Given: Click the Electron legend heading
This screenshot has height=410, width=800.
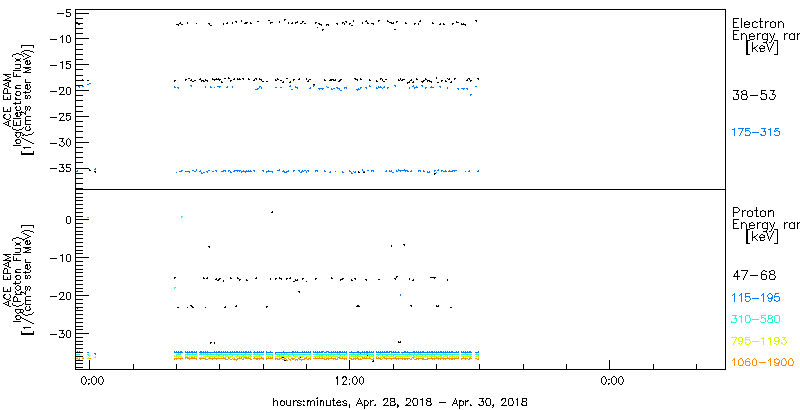Looking at the screenshot, I should [758, 23].
